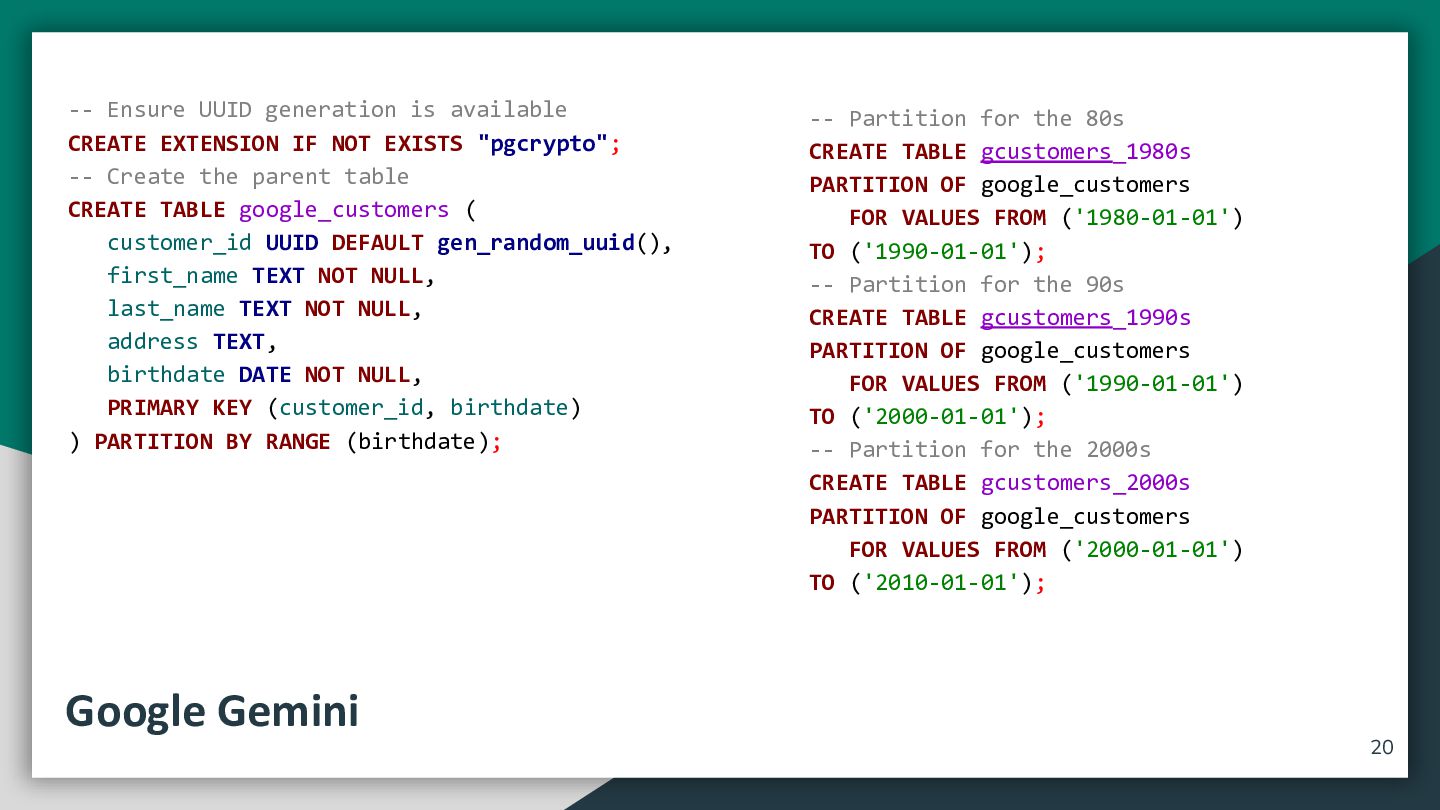This screenshot has height=810, width=1440.
Task: Click the '2010-01-01' date value
Action: [x=940, y=583]
